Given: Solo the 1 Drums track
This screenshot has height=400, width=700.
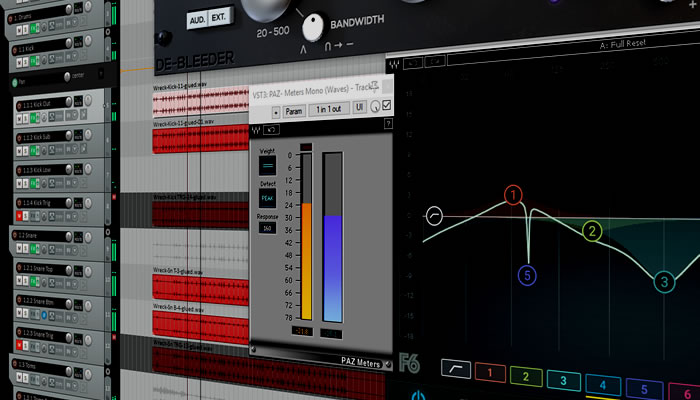Looking at the screenshot, I should point(25,30).
